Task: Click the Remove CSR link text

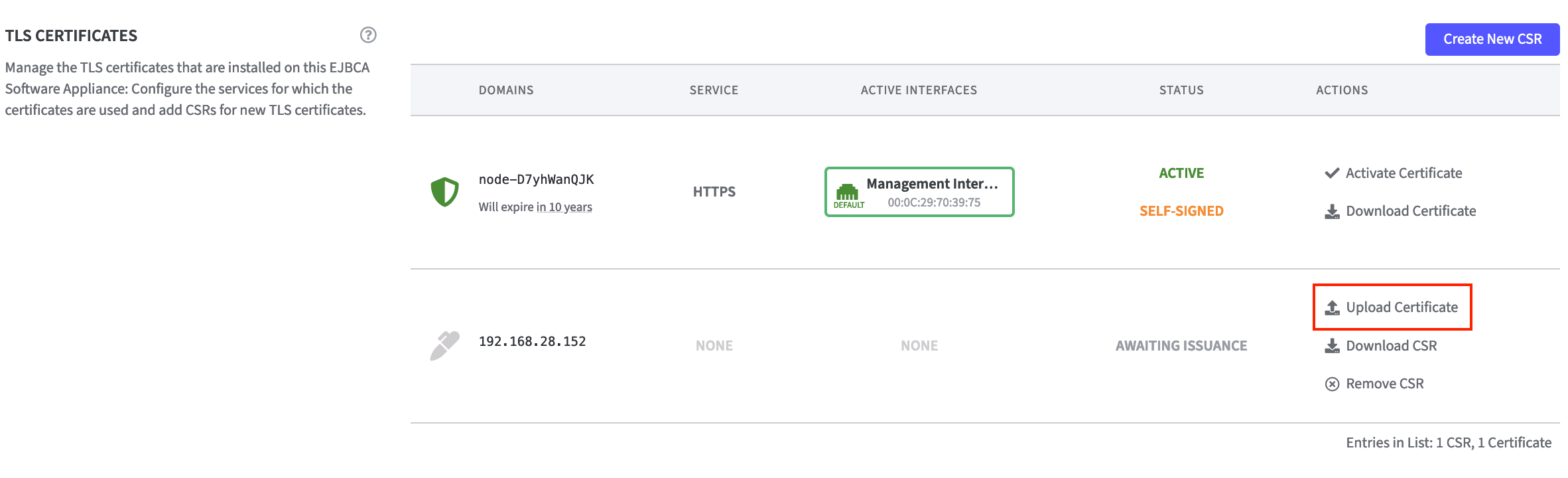Action: click(1384, 384)
